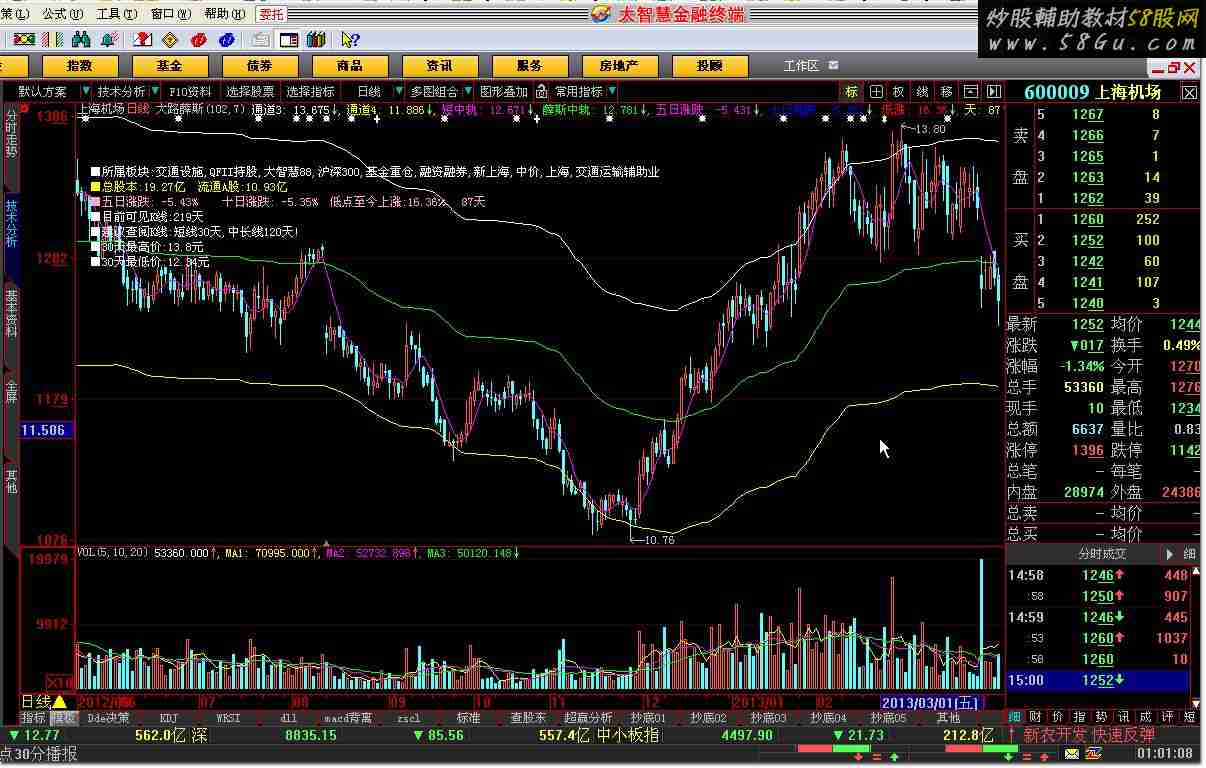Click the 商品 yellow category button
This screenshot has height=768, width=1206.
(x=349, y=66)
